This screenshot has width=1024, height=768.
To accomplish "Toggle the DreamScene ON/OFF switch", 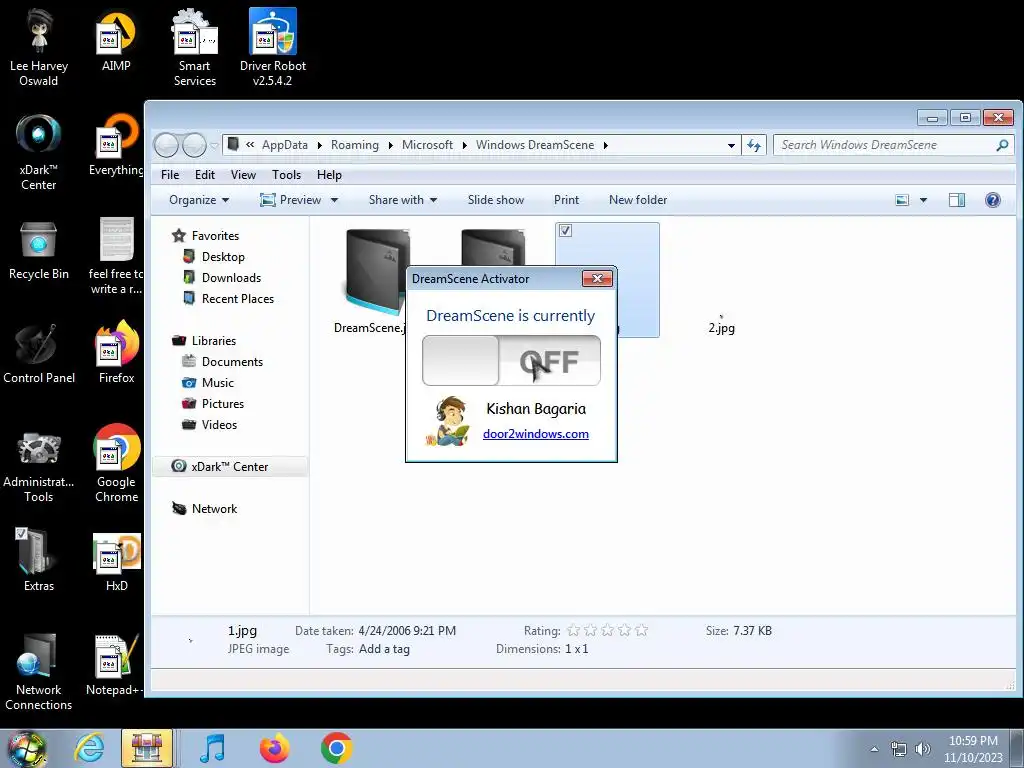I will (511, 360).
